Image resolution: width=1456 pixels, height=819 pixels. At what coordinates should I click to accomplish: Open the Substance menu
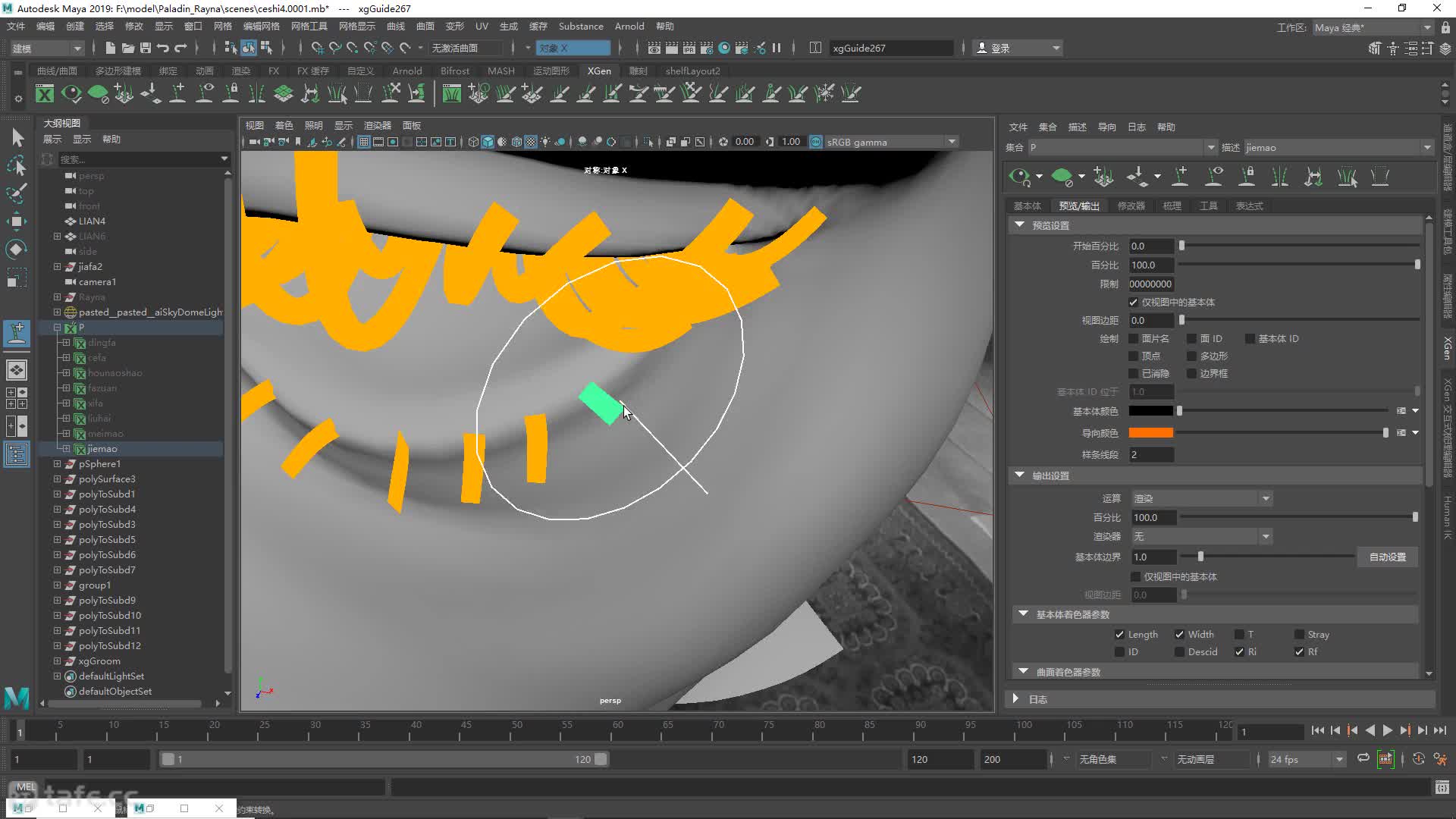(581, 27)
